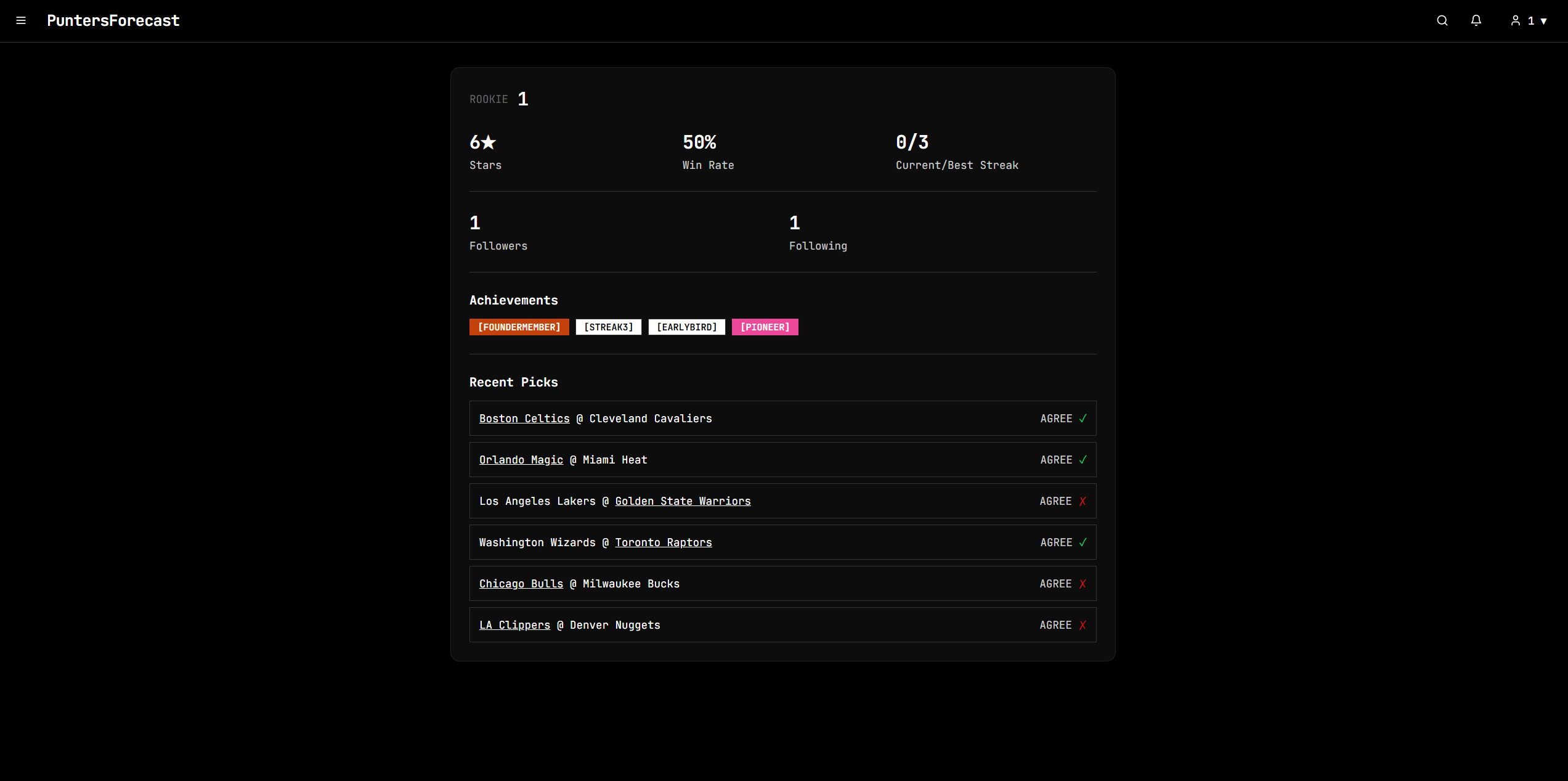The height and width of the screenshot is (781, 1568).
Task: Open the Golden State Warriors link
Action: coord(683,501)
